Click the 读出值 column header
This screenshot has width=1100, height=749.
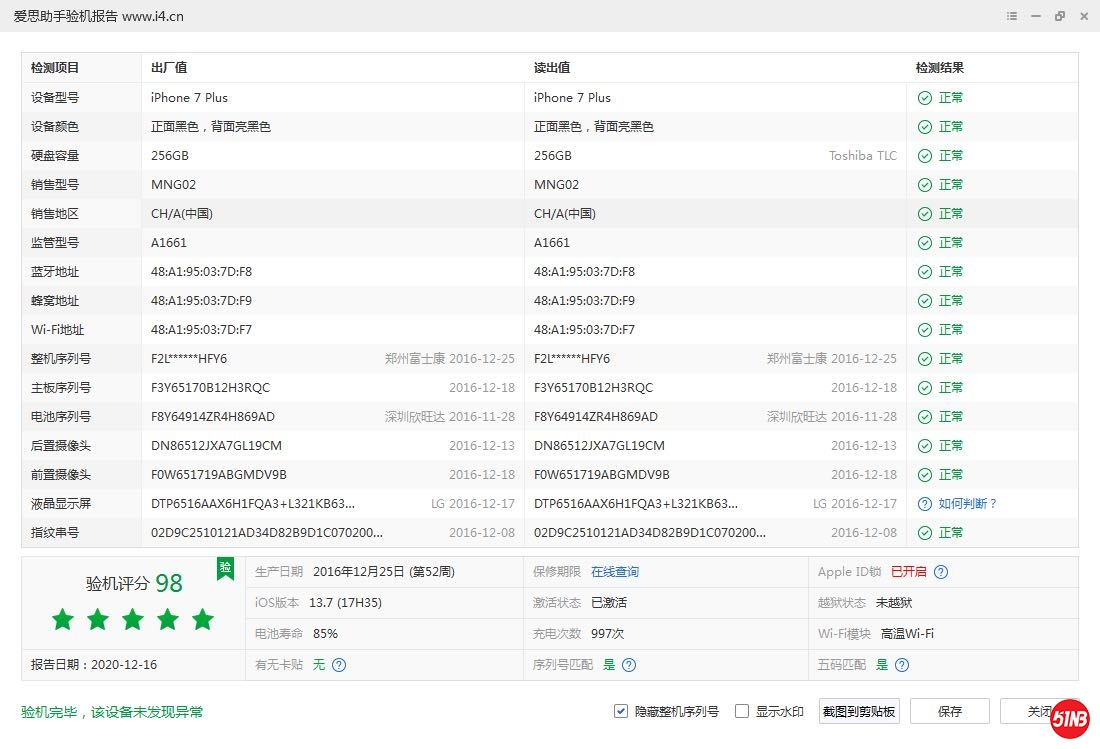[x=552, y=68]
